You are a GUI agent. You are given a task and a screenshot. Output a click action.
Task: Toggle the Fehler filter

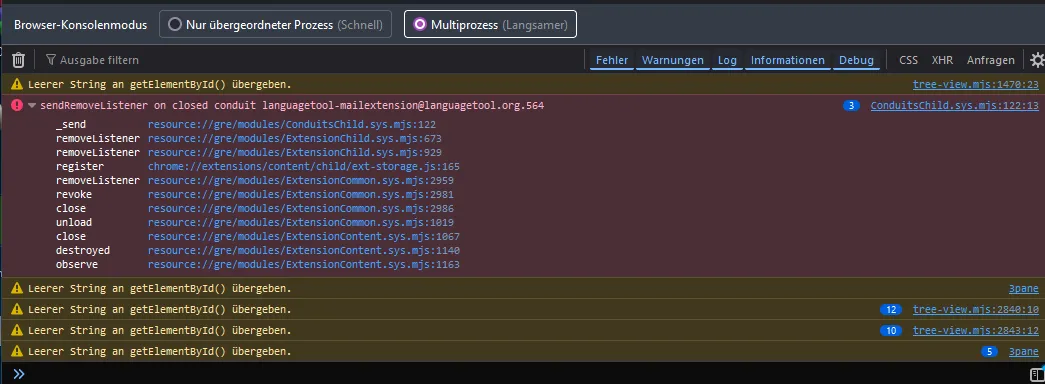click(612, 60)
